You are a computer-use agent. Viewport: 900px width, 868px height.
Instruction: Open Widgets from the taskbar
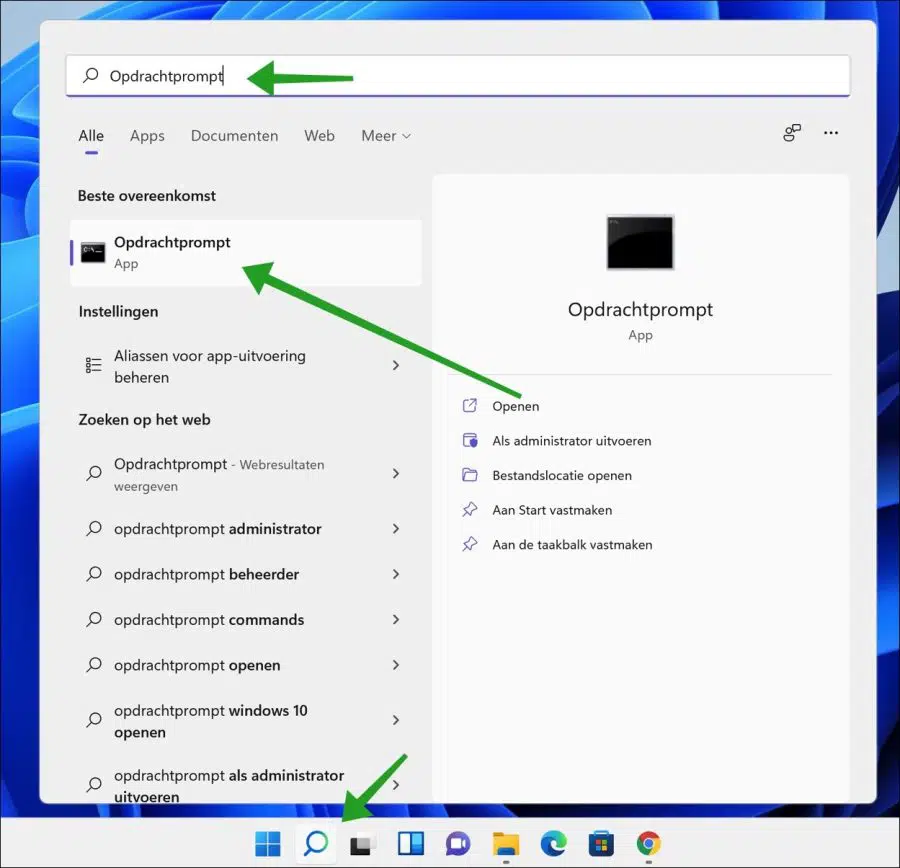point(410,843)
